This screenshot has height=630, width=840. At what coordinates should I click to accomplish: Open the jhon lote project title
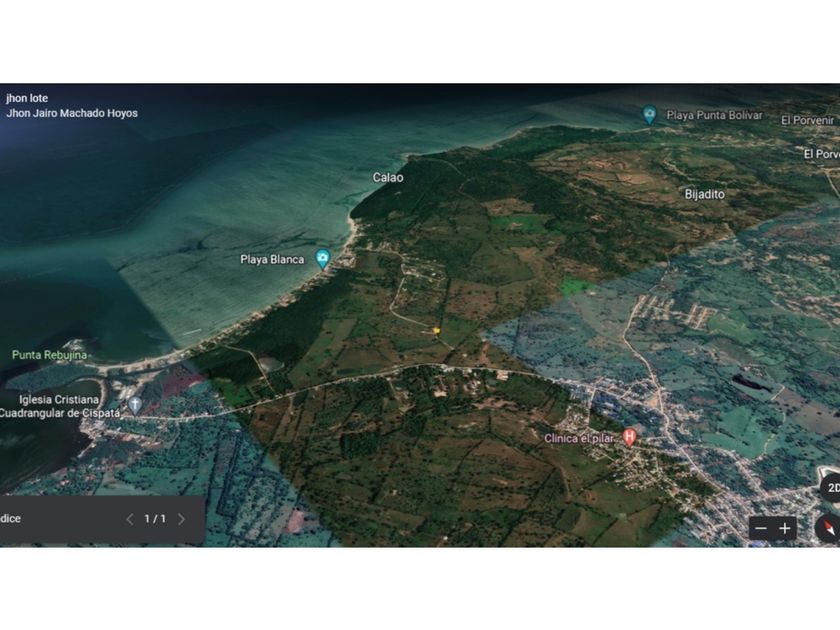coord(27,98)
